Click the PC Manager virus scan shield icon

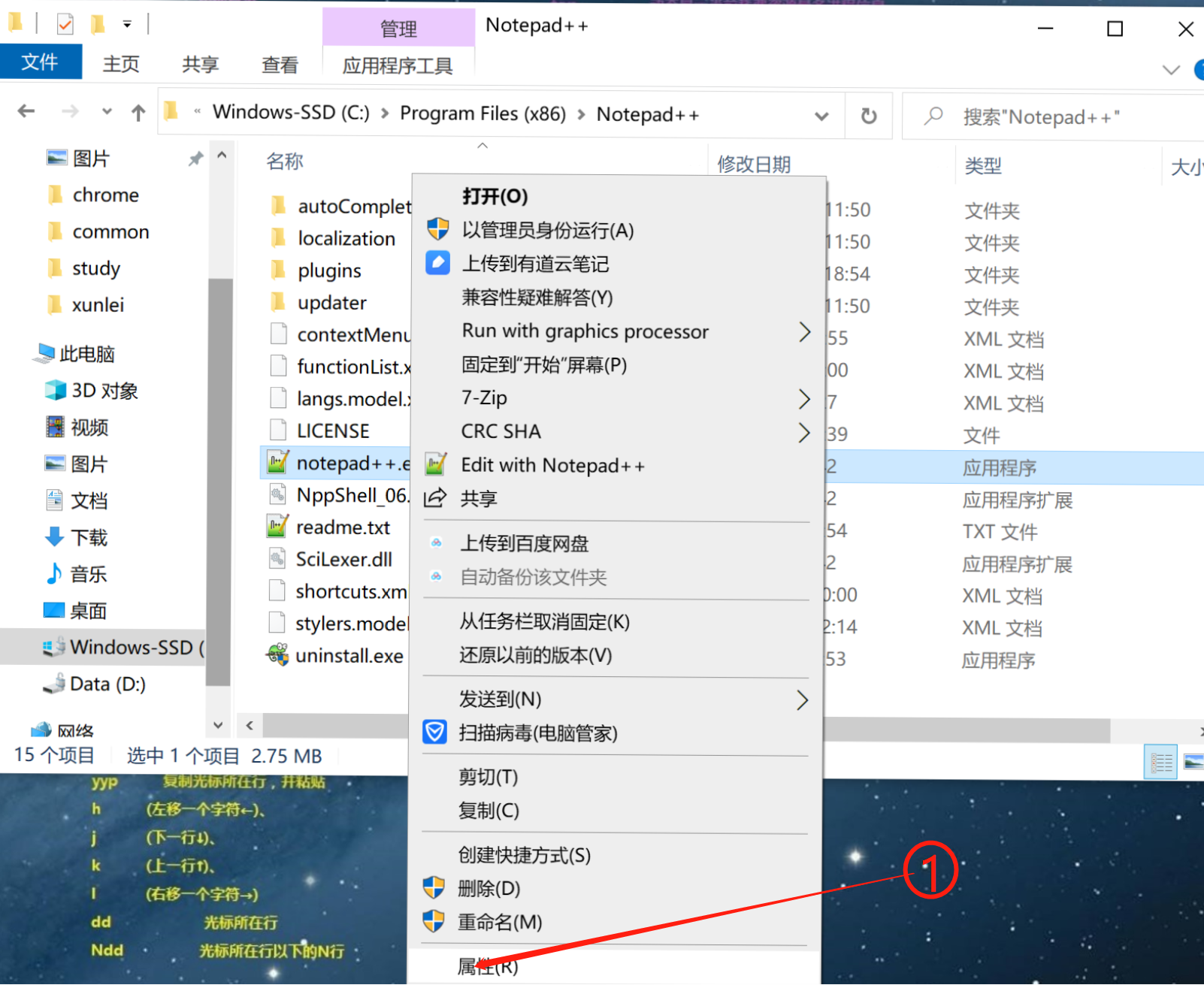pyautogui.click(x=434, y=732)
